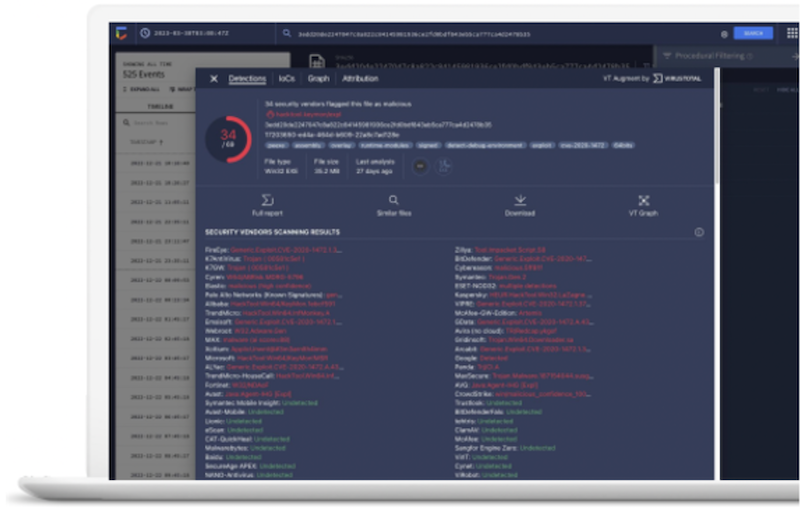The height and width of the screenshot is (511, 800).
Task: Click the 34 detection score ring
Action: click(228, 139)
